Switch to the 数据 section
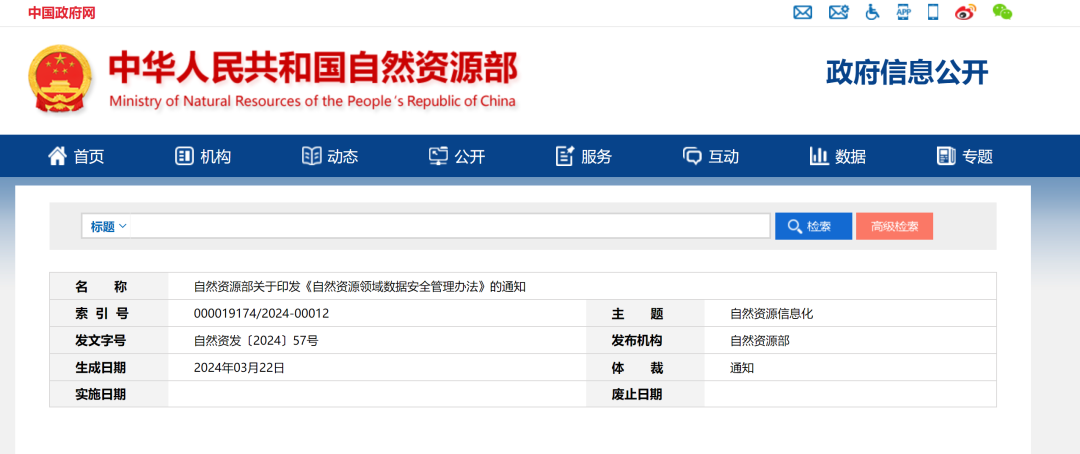The image size is (1080, 454). click(838, 156)
